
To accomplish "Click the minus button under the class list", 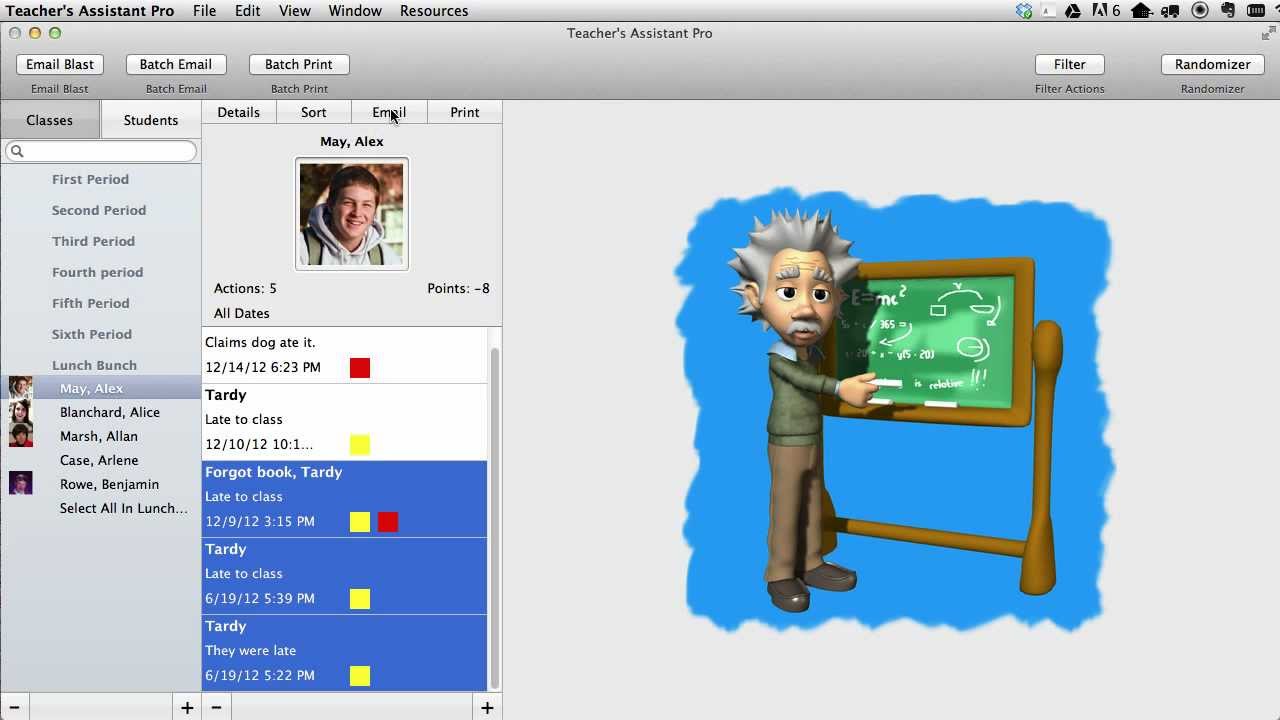I will (14, 708).
